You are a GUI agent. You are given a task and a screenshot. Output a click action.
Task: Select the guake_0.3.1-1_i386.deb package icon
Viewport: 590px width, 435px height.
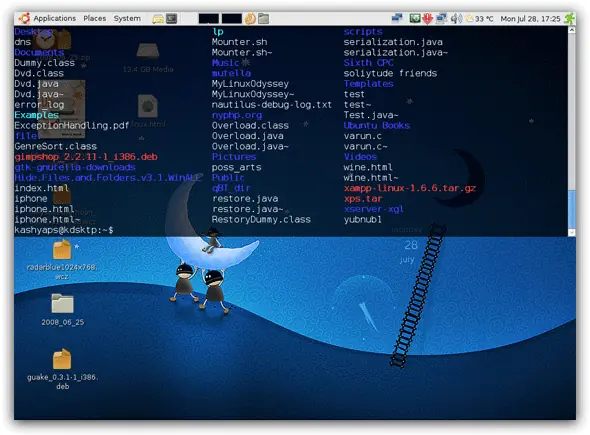[x=62, y=369]
